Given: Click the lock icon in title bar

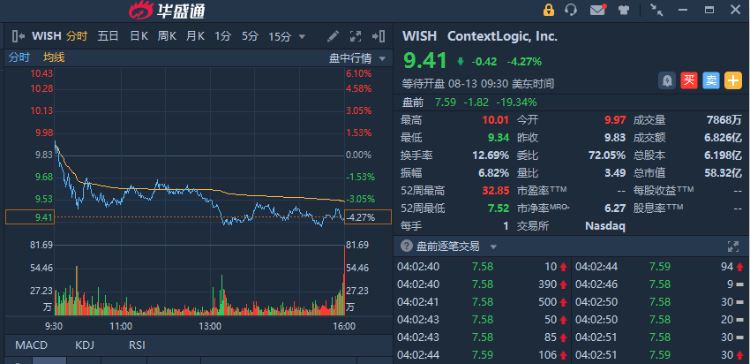Looking at the screenshot, I should click(x=549, y=10).
